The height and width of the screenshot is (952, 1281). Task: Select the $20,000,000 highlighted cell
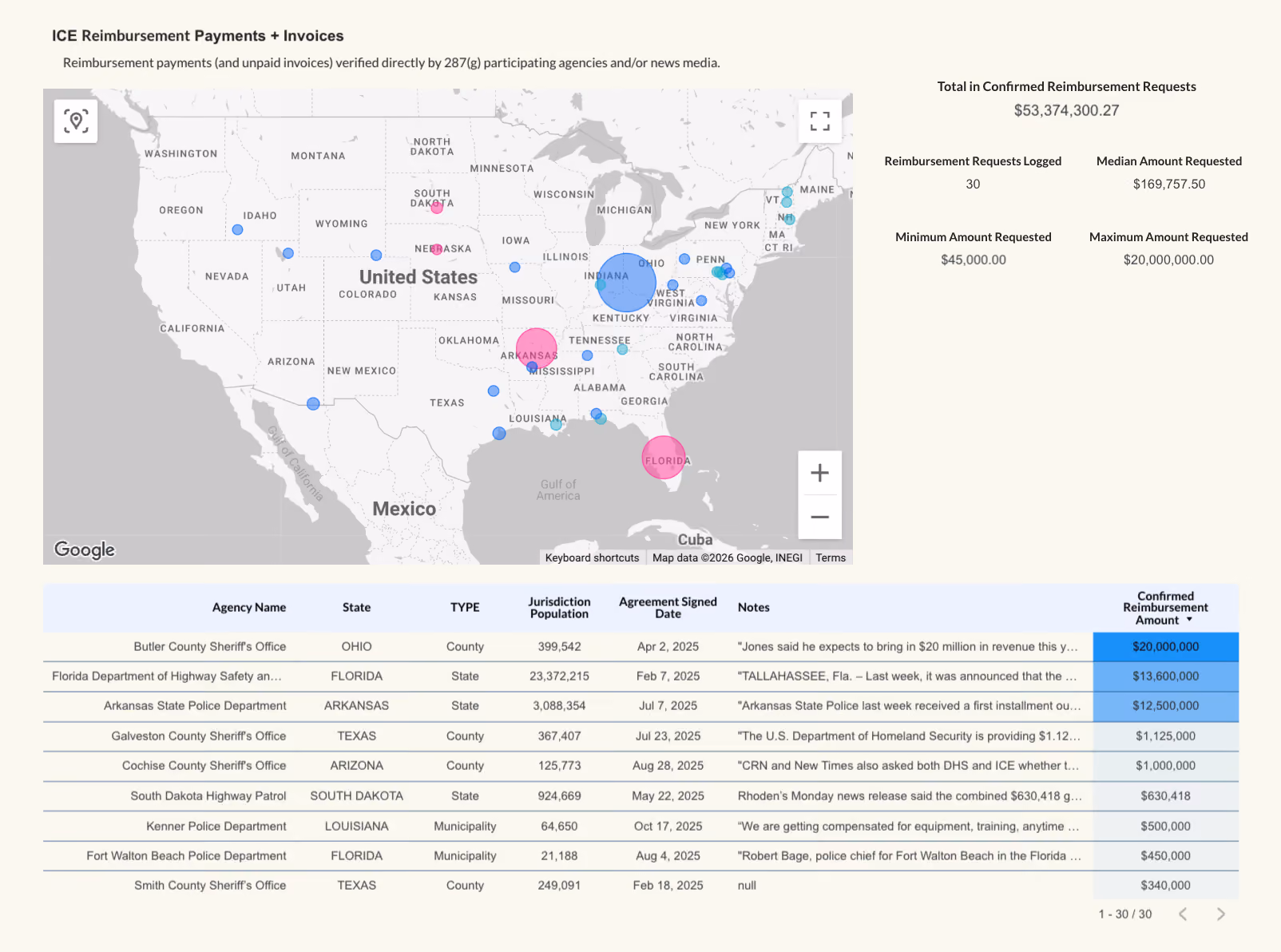(1165, 647)
